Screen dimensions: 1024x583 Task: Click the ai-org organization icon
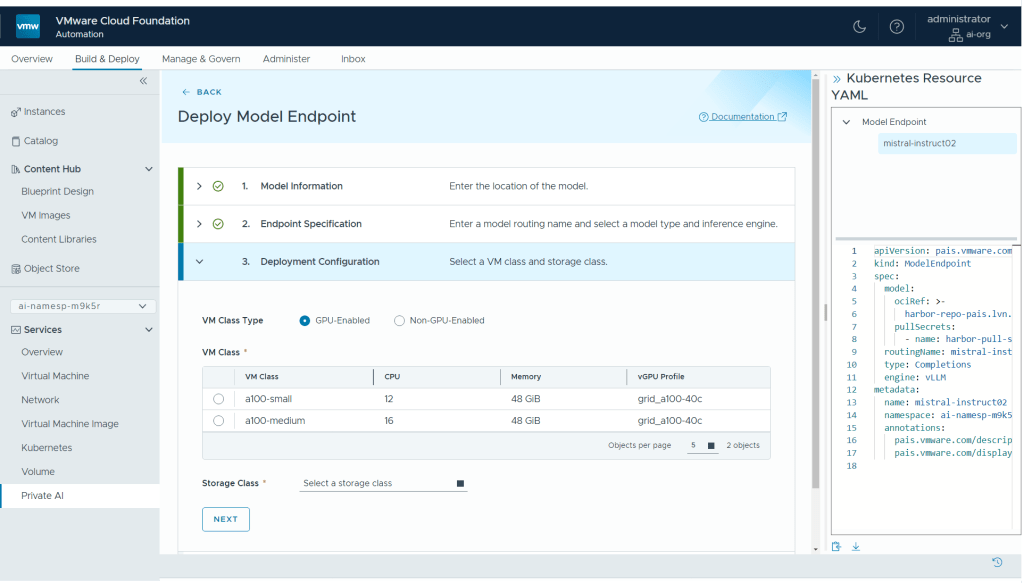tap(955, 35)
